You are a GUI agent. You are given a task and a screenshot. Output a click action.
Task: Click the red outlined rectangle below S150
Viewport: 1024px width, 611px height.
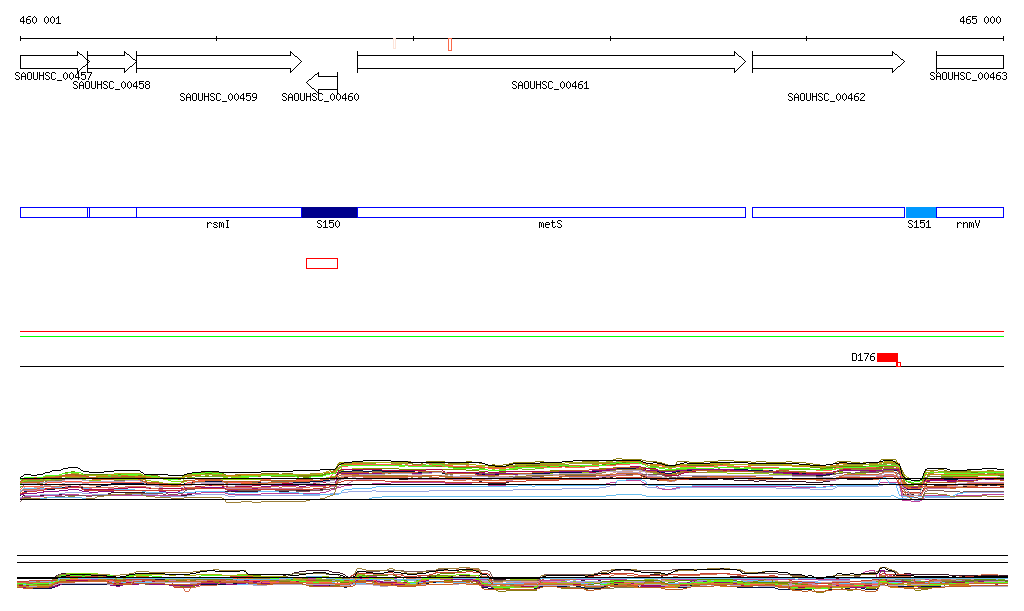click(322, 263)
